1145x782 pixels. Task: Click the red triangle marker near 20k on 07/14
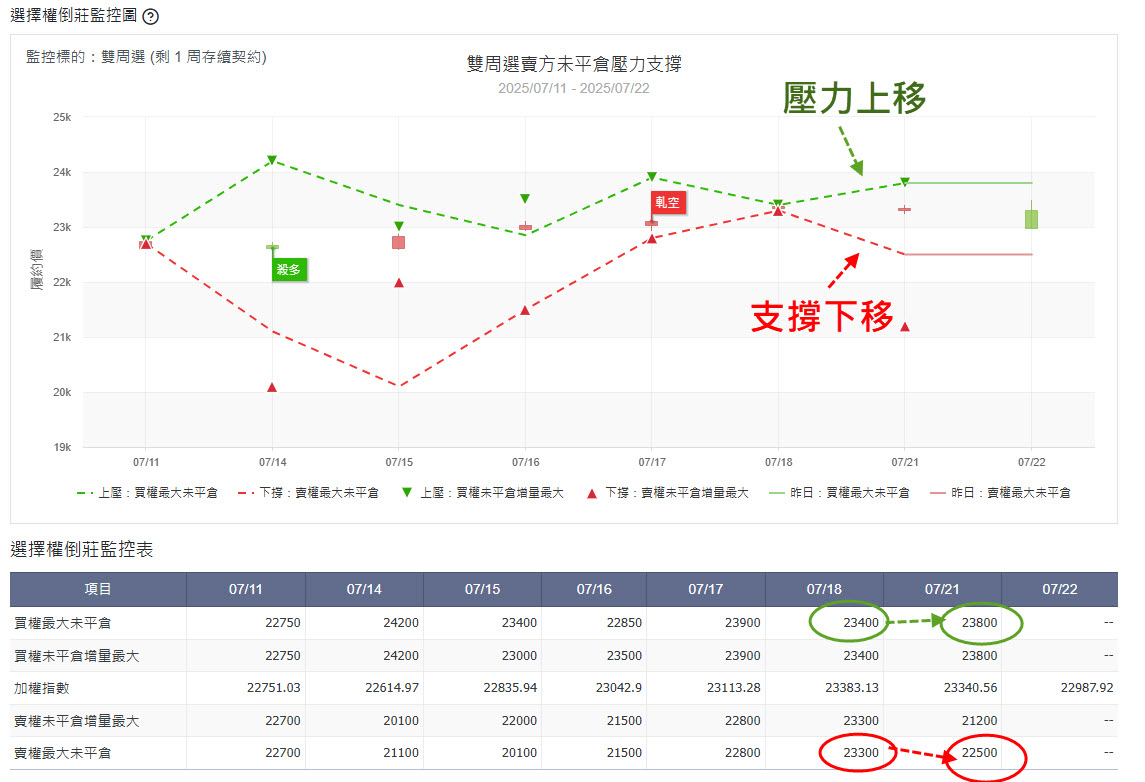(272, 387)
